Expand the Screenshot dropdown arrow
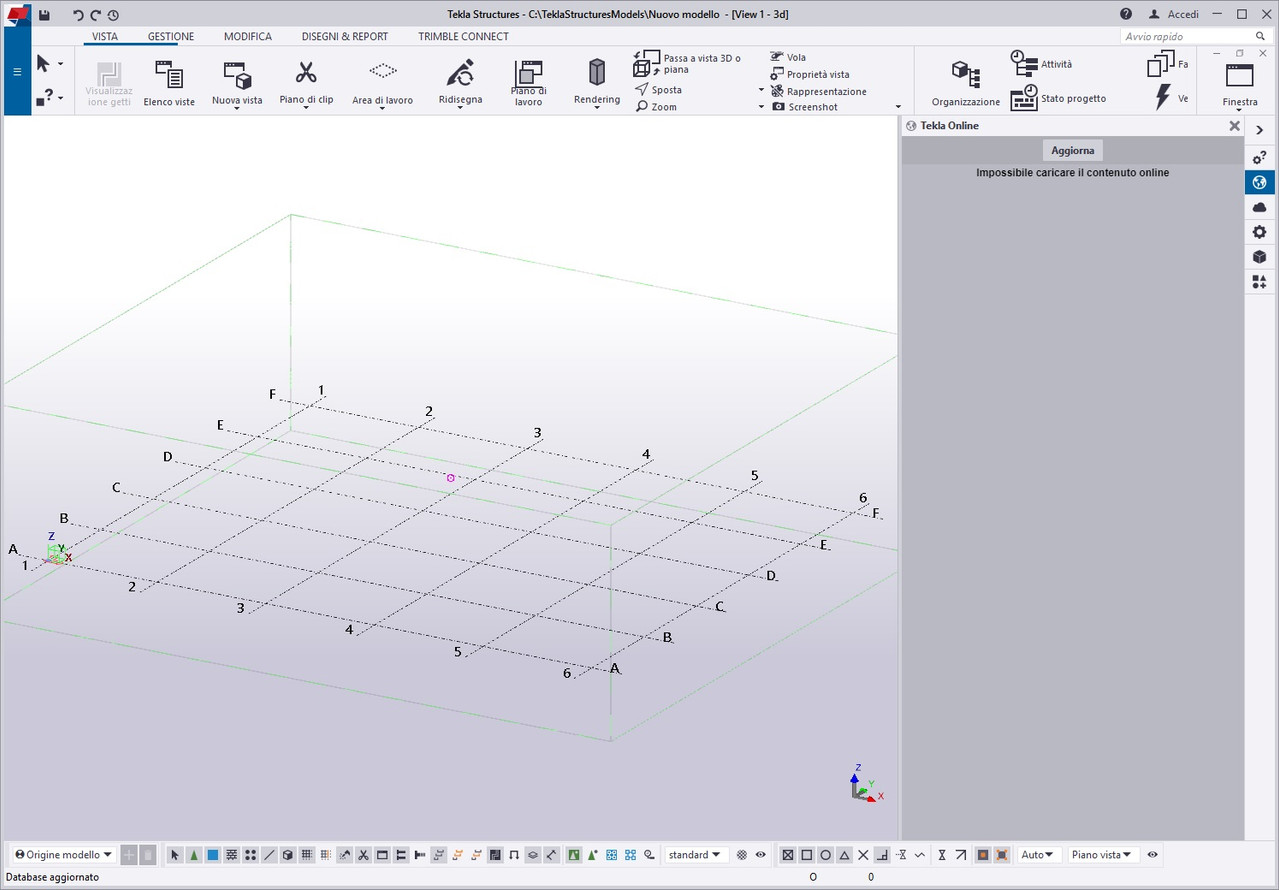The image size is (1279, 890). [x=898, y=107]
